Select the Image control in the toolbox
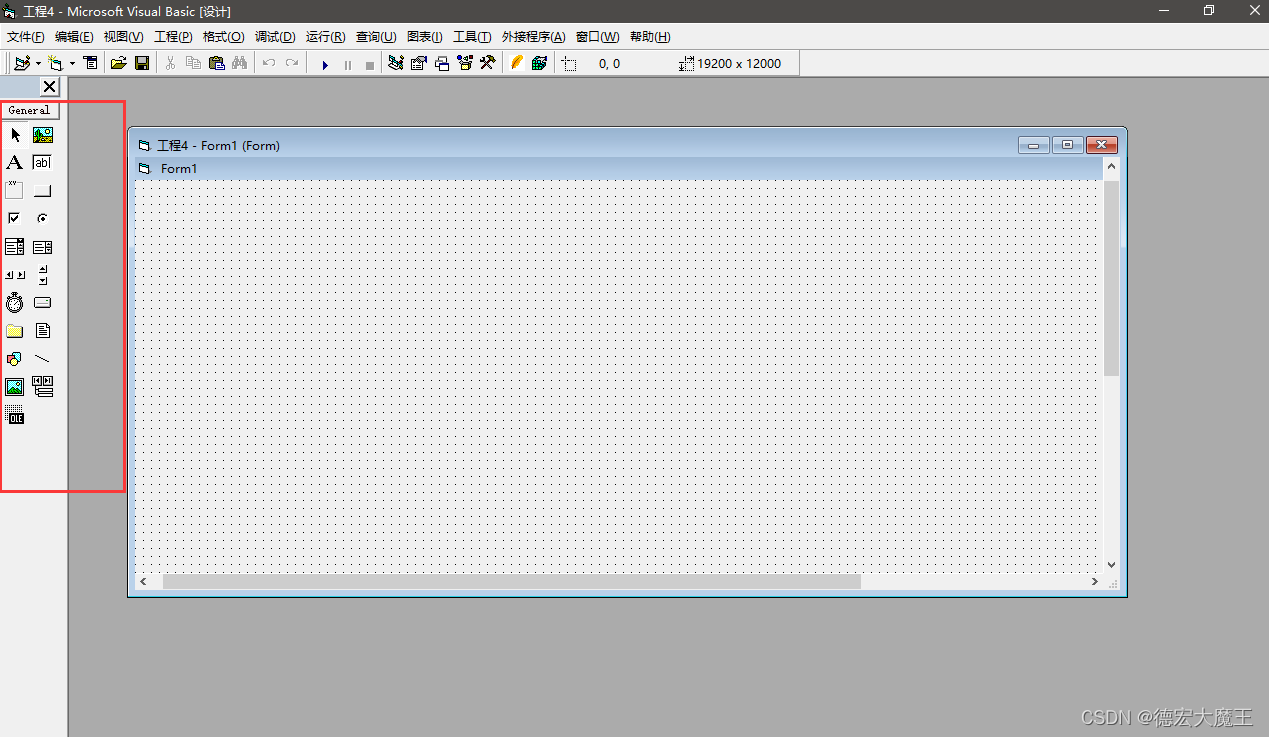This screenshot has width=1269, height=737. click(15, 387)
